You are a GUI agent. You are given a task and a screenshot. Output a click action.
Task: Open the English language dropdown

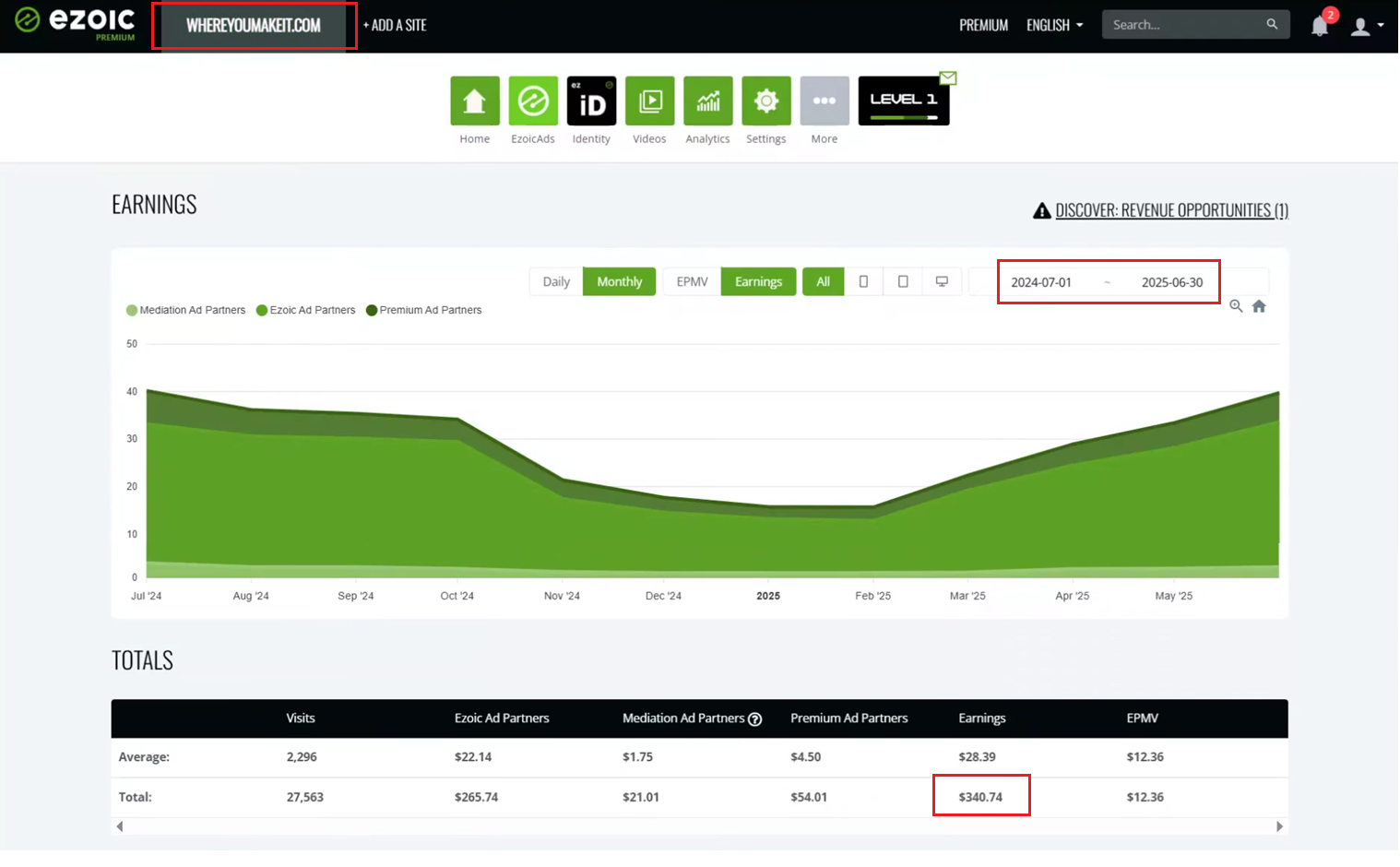pos(1055,25)
